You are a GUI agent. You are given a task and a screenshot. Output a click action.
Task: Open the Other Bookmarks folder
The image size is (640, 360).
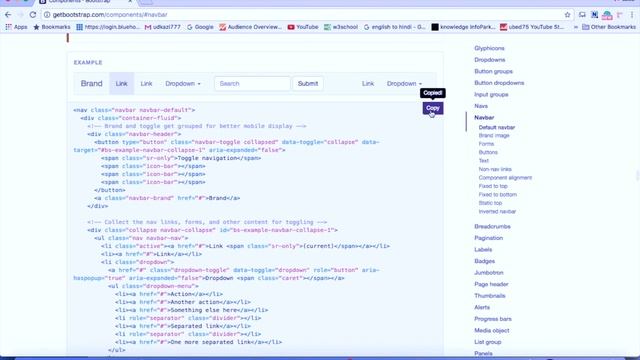click(x=609, y=27)
